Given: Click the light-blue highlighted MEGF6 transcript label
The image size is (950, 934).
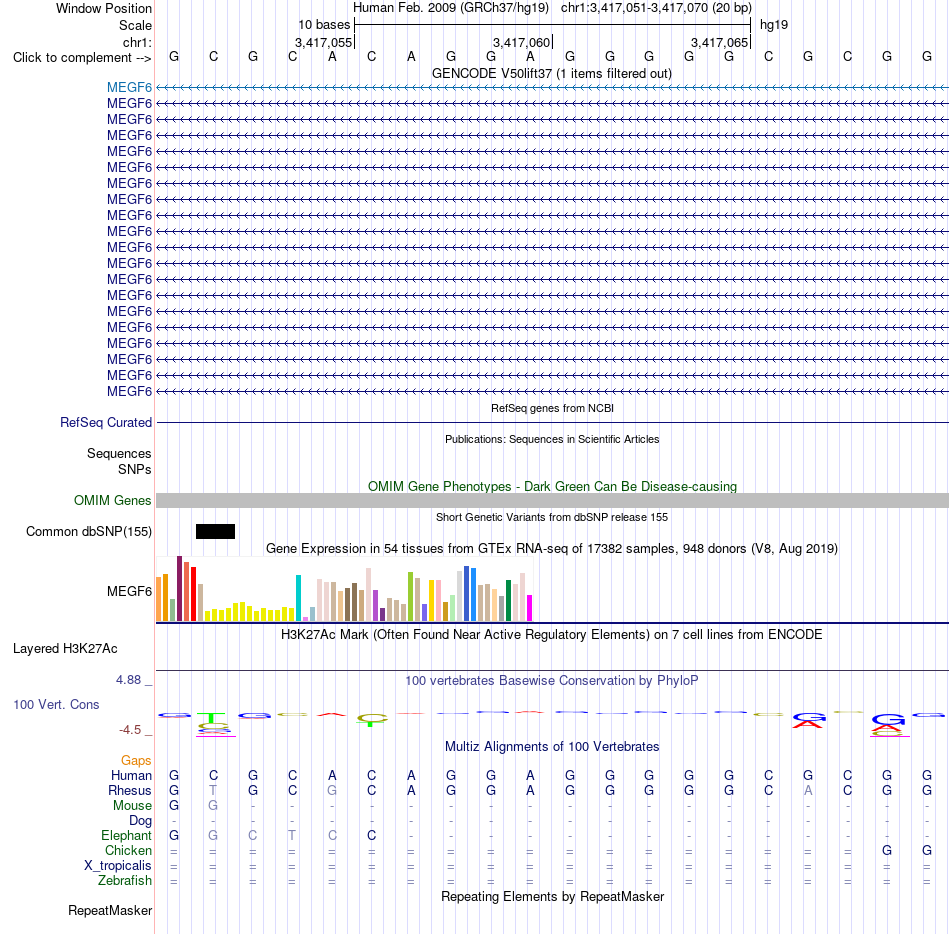Looking at the screenshot, I should [x=129, y=87].
